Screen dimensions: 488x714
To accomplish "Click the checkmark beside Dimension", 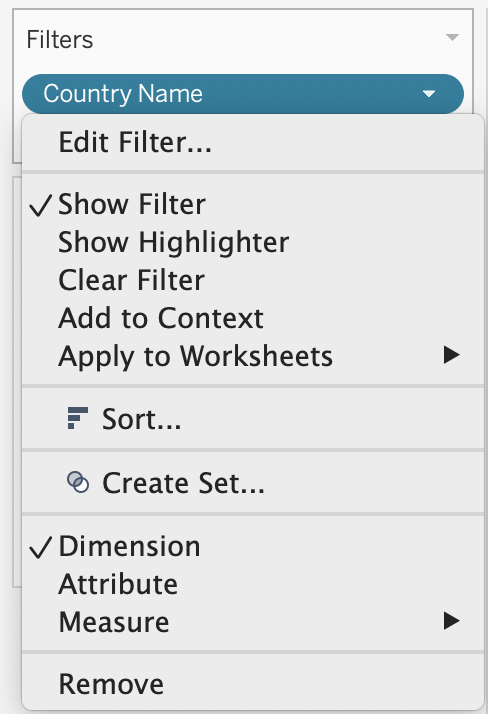I will pyautogui.click(x=41, y=546).
